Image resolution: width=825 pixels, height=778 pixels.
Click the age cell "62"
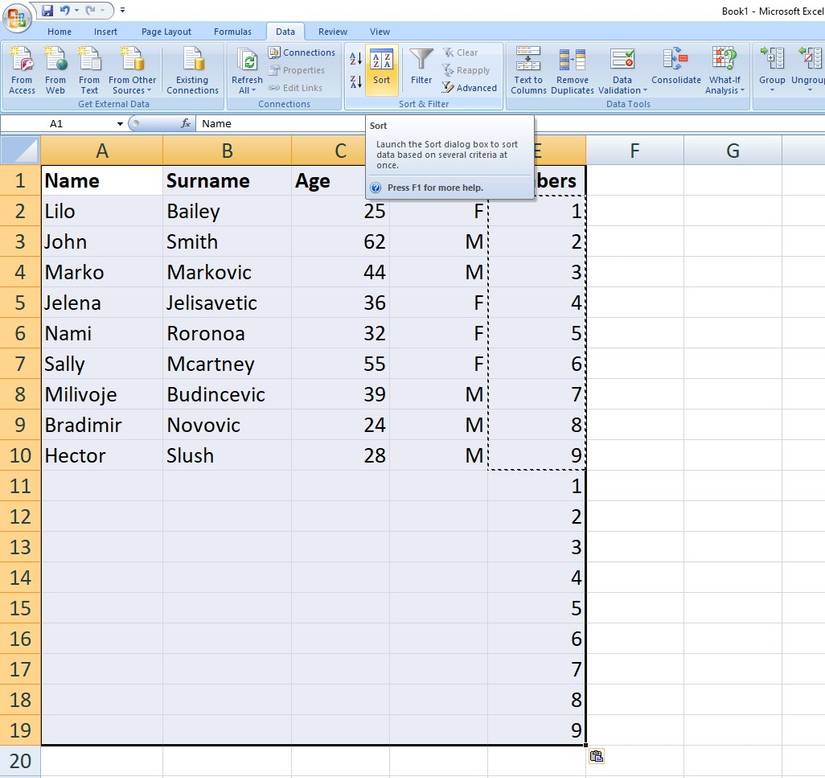(x=340, y=242)
